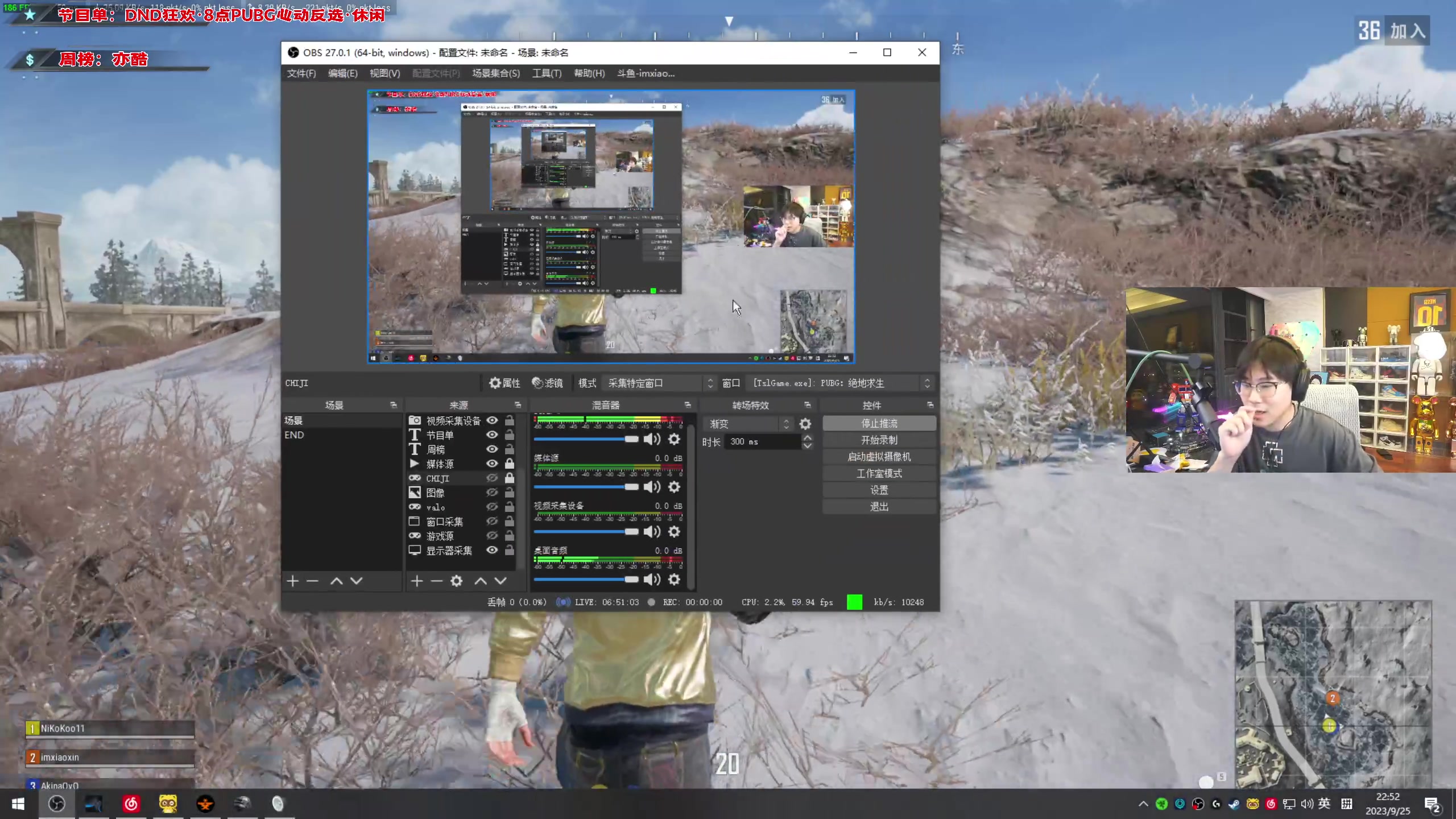Mute the 桌面音频 audio channel
Viewport: 1456px width, 819px height.
652,579
